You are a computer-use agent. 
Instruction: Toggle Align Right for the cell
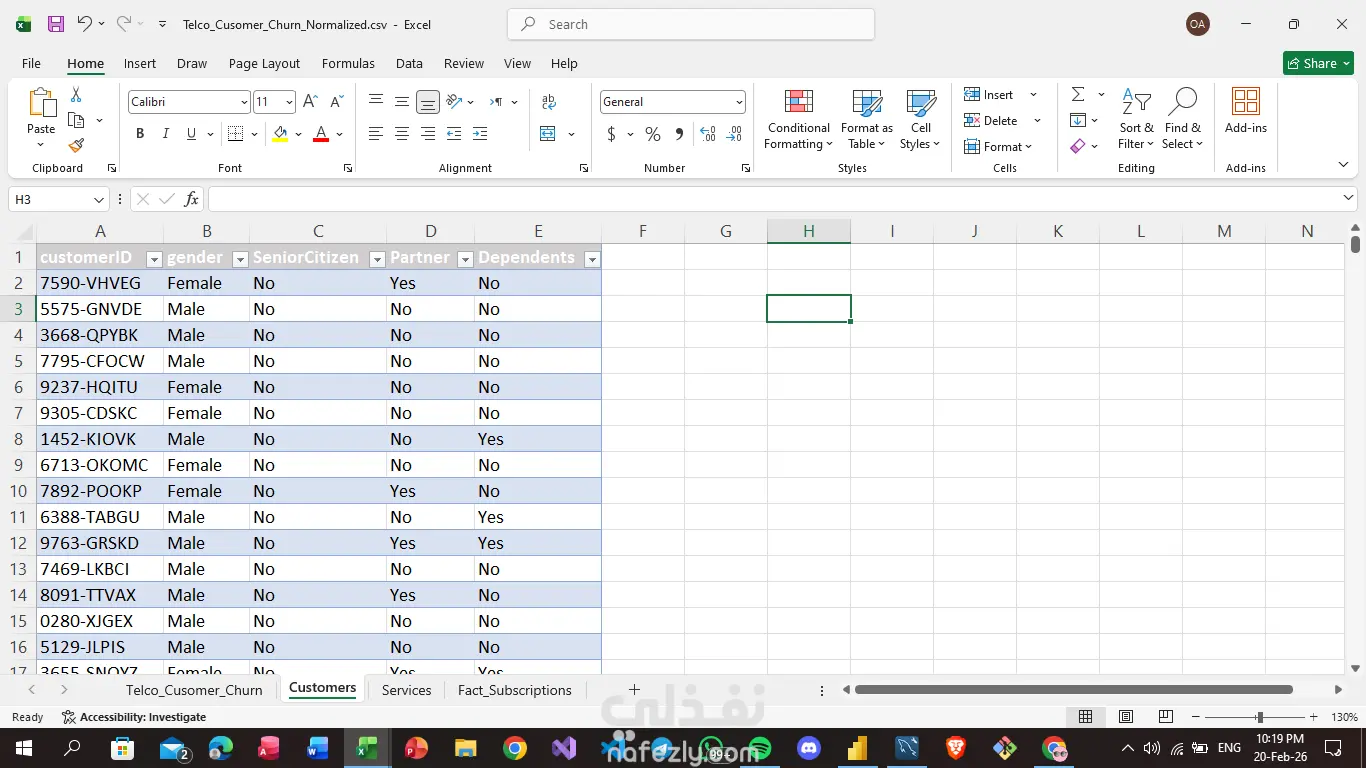[x=428, y=134]
